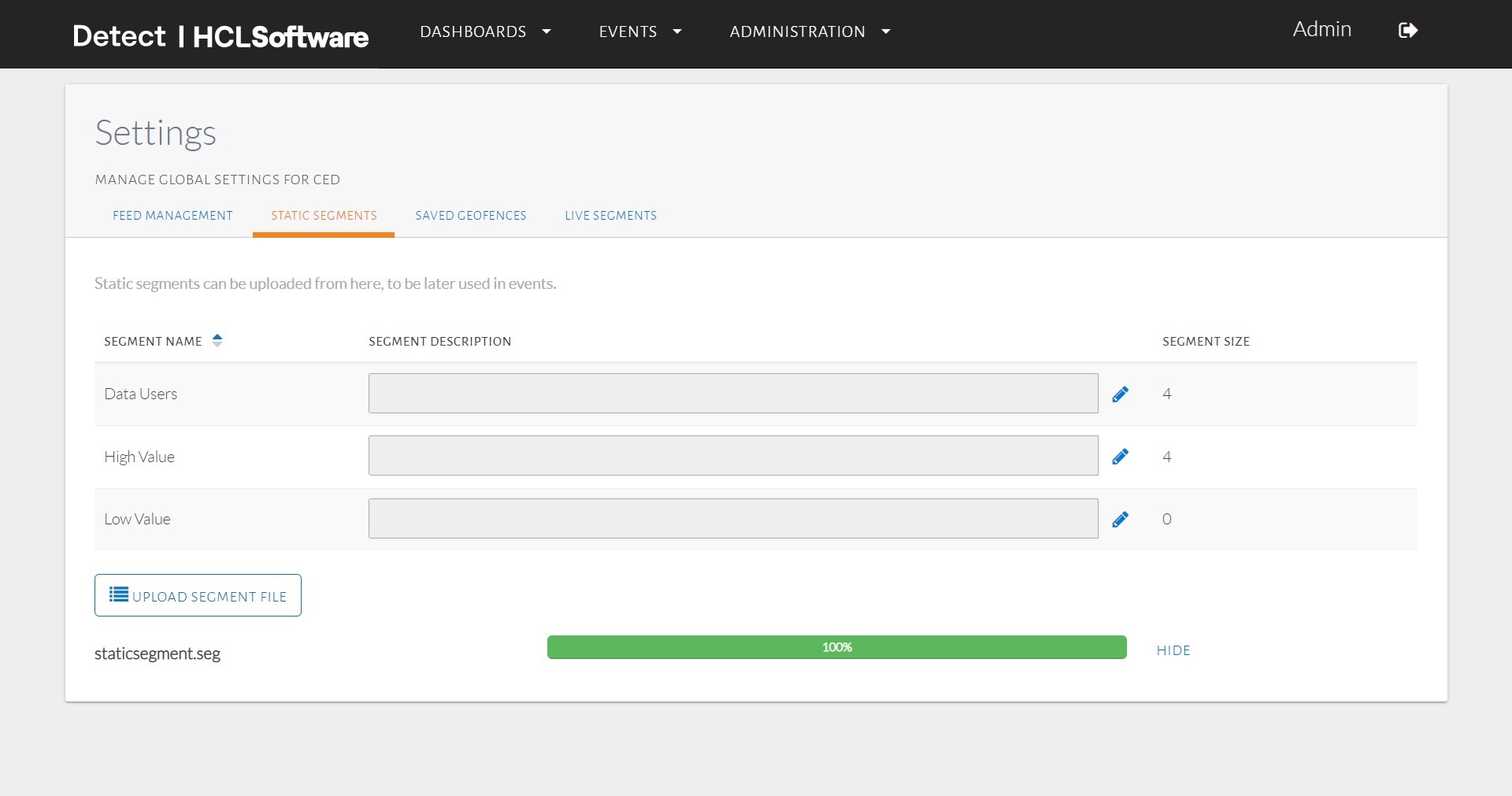Click inside the Data Users description field

(732, 393)
